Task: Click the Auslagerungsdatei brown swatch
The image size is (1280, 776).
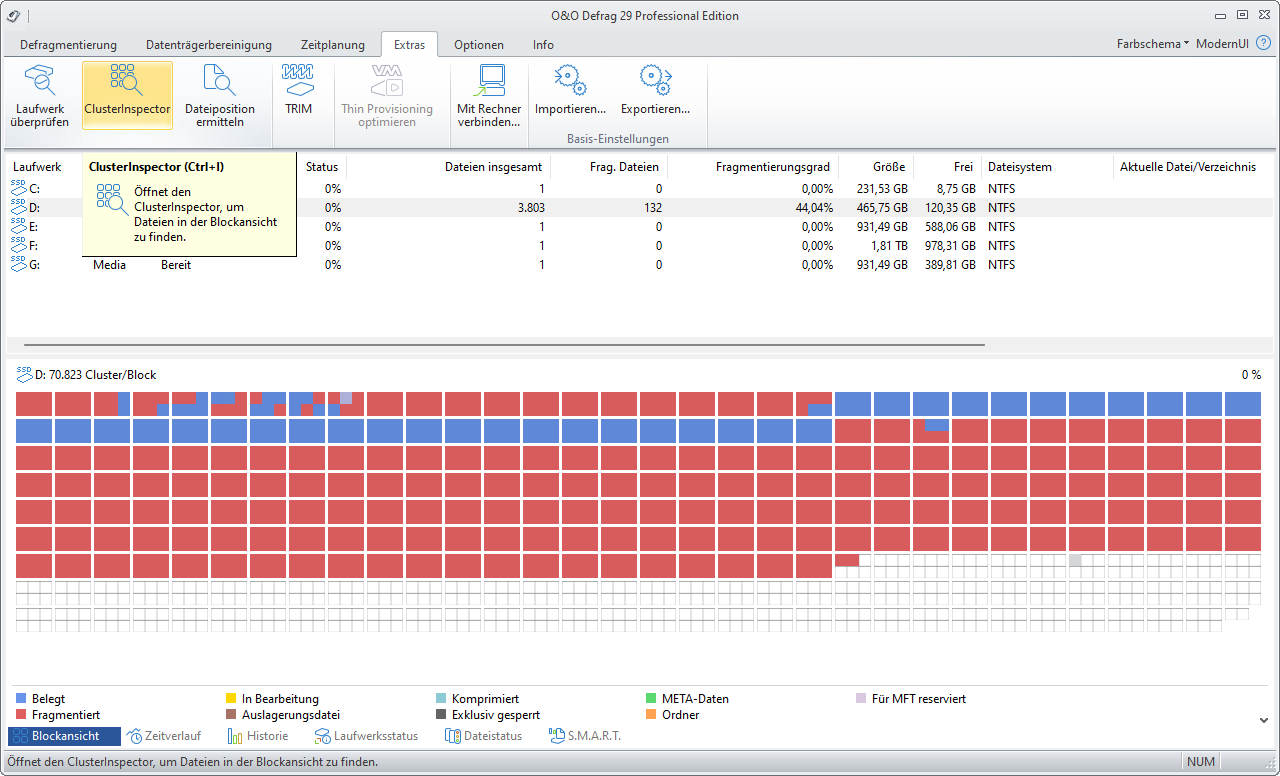Action: tap(231, 715)
